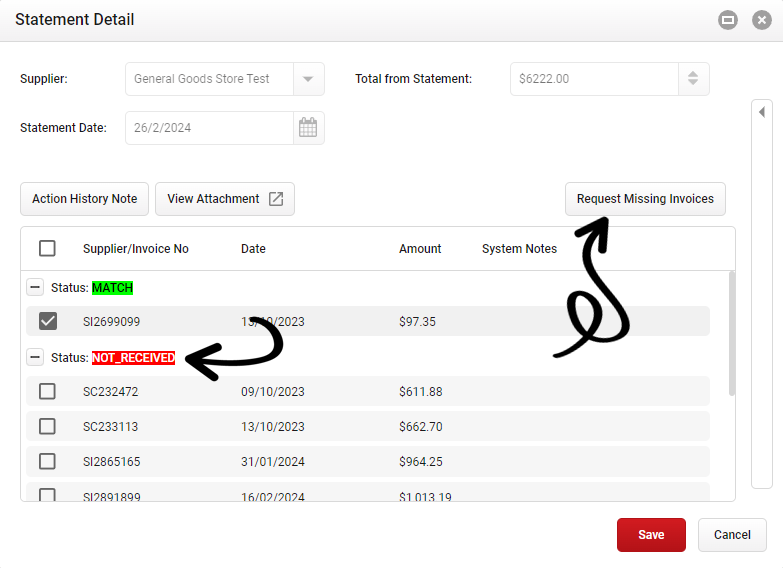
Task: Uncheck the SI2699099 invoice checkbox
Action: [47, 321]
